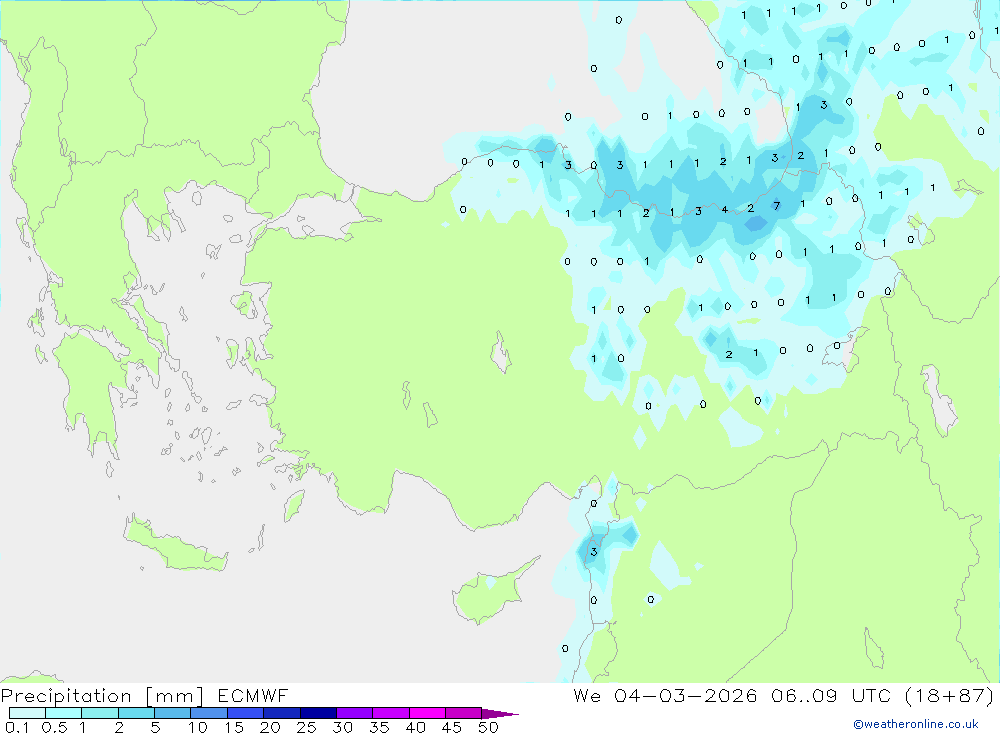Select the 2–5 mm legend color swatch
Screen dimensions: 1000x733
[136, 713]
